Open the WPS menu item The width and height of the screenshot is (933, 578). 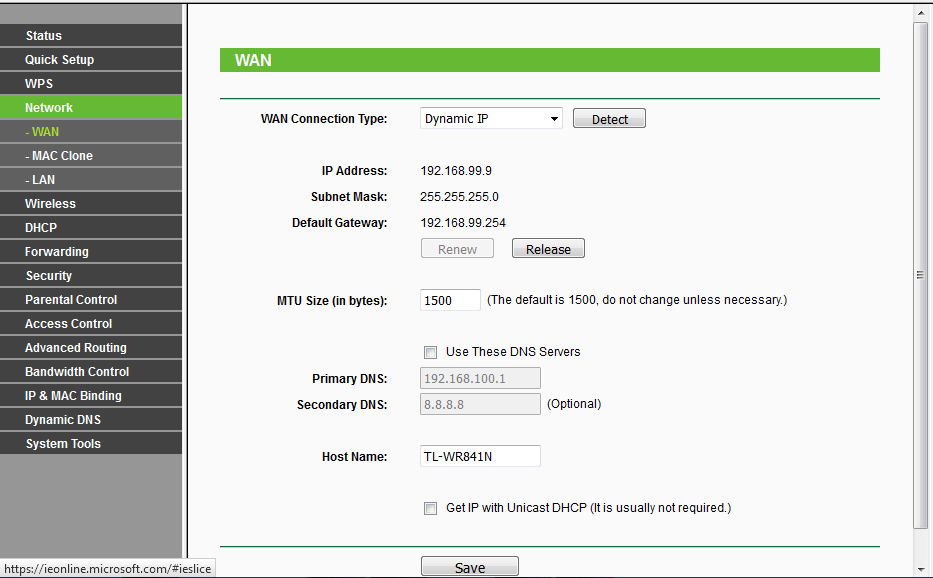(x=91, y=83)
